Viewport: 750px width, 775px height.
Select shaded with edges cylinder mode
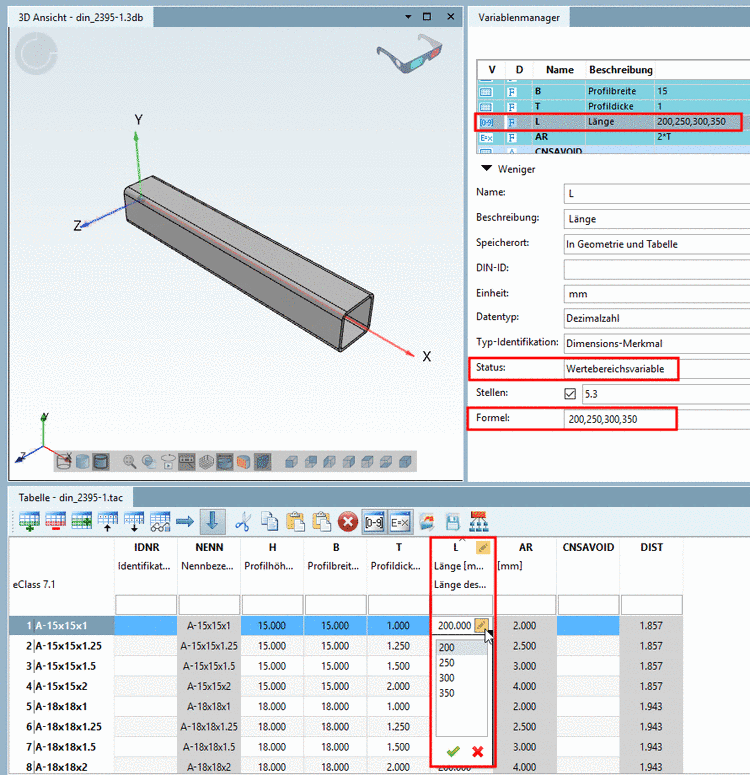(x=101, y=462)
